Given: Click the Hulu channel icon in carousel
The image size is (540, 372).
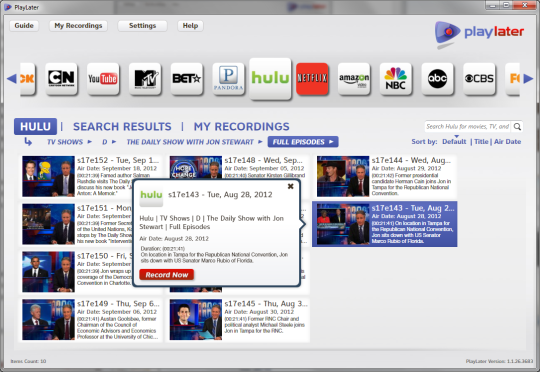Looking at the screenshot, I should pos(270,79).
